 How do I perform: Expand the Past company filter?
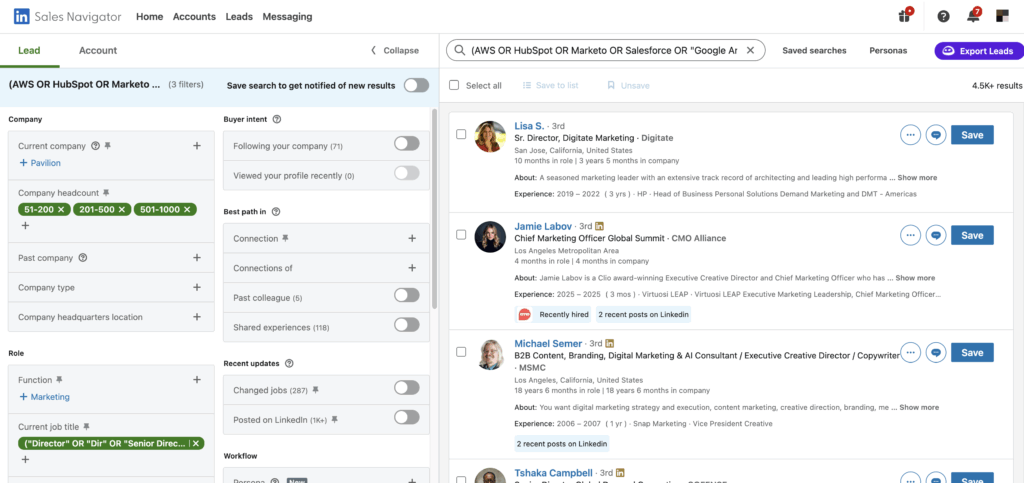(197, 258)
